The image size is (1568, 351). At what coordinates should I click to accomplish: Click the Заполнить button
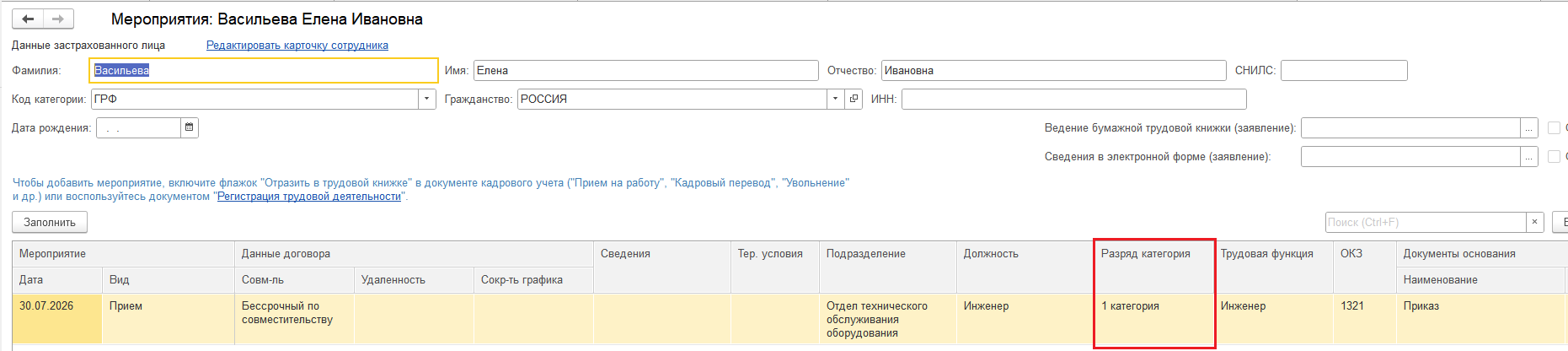coord(50,222)
